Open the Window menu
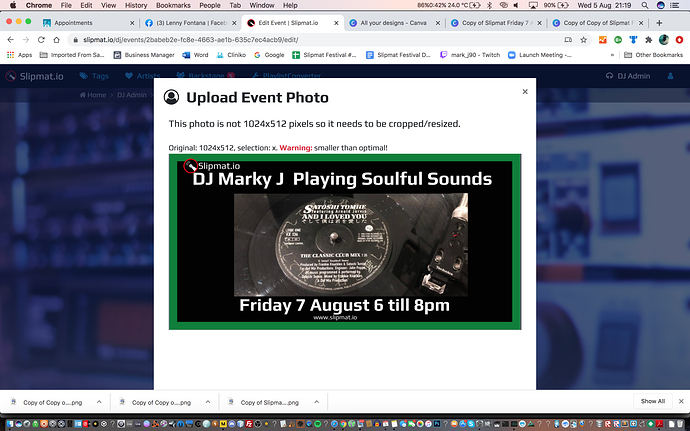This screenshot has width=690, height=431. (262, 5)
